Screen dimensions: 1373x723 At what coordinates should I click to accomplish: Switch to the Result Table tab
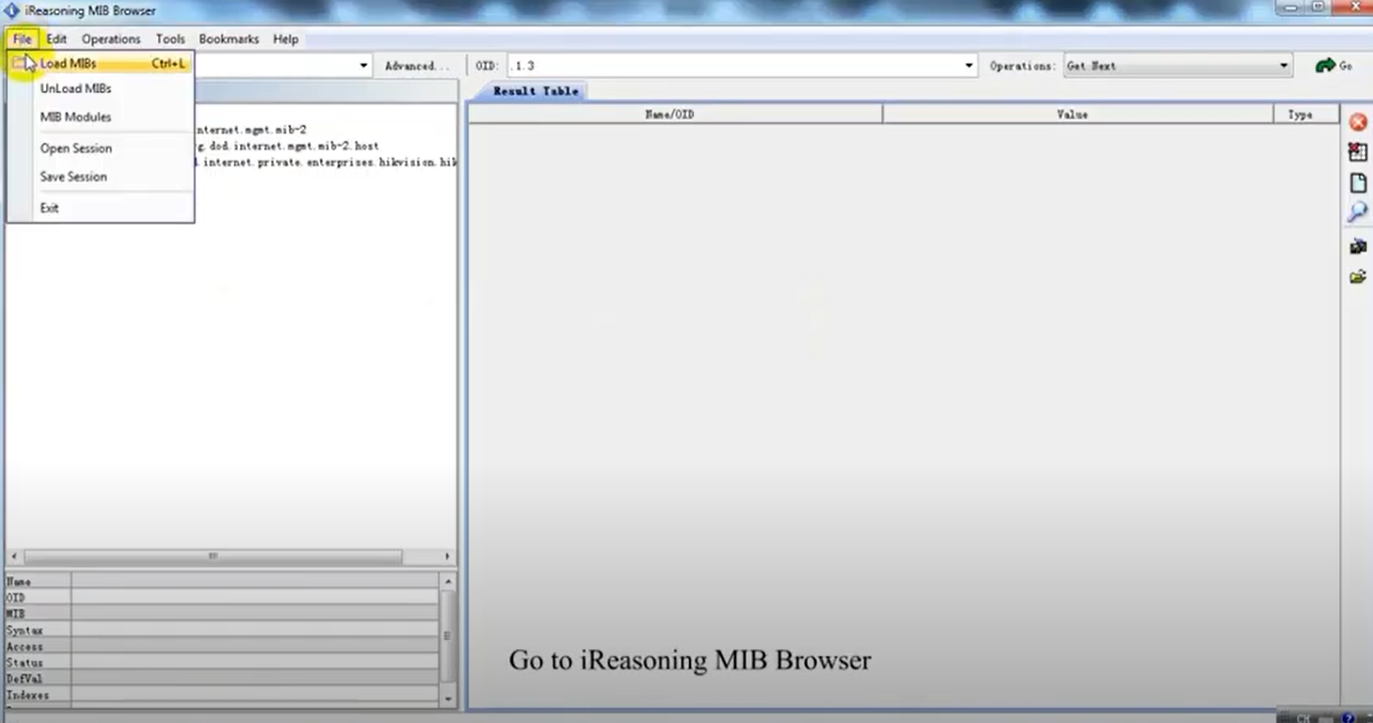click(536, 91)
